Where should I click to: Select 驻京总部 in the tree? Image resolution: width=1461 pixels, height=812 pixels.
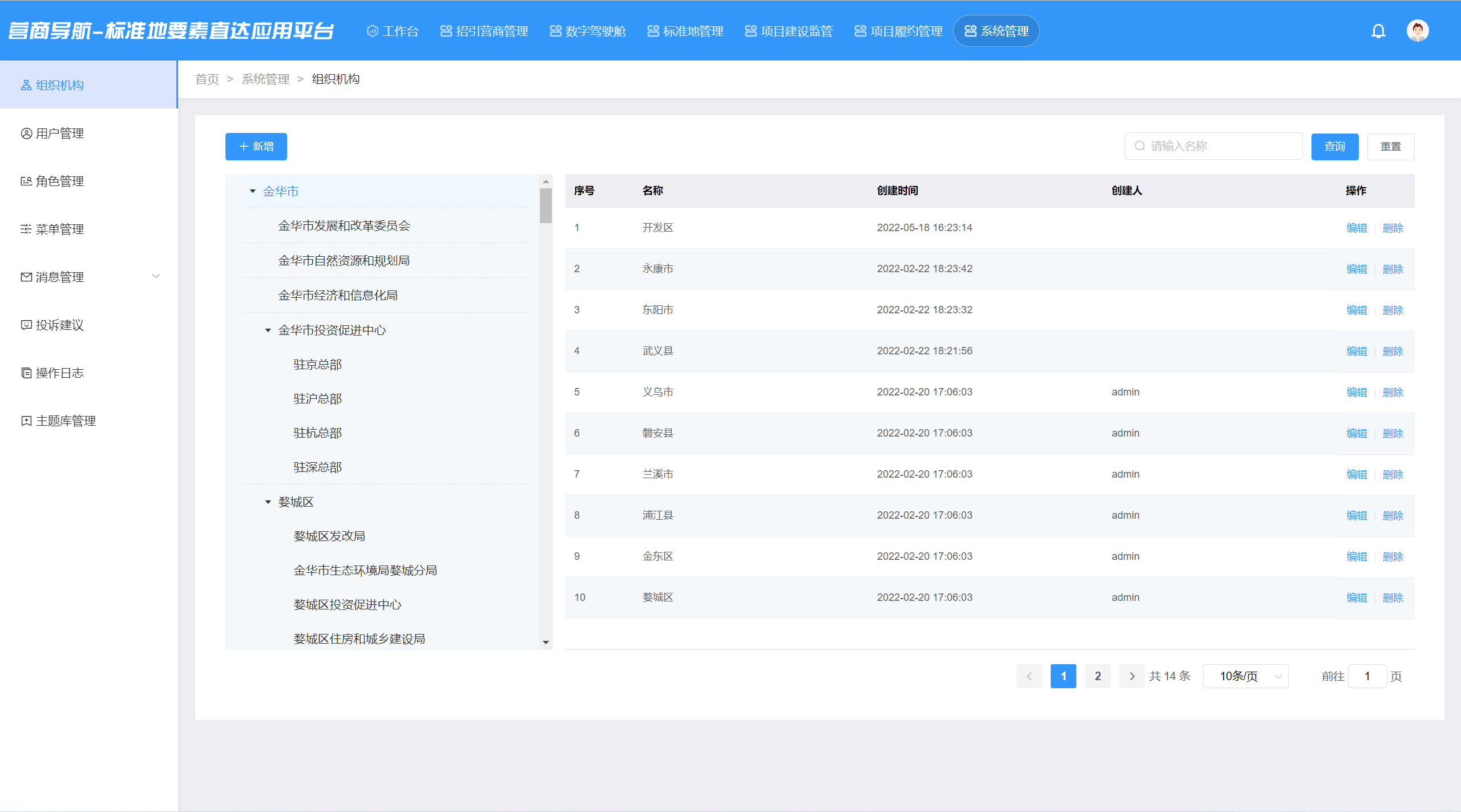point(318,365)
